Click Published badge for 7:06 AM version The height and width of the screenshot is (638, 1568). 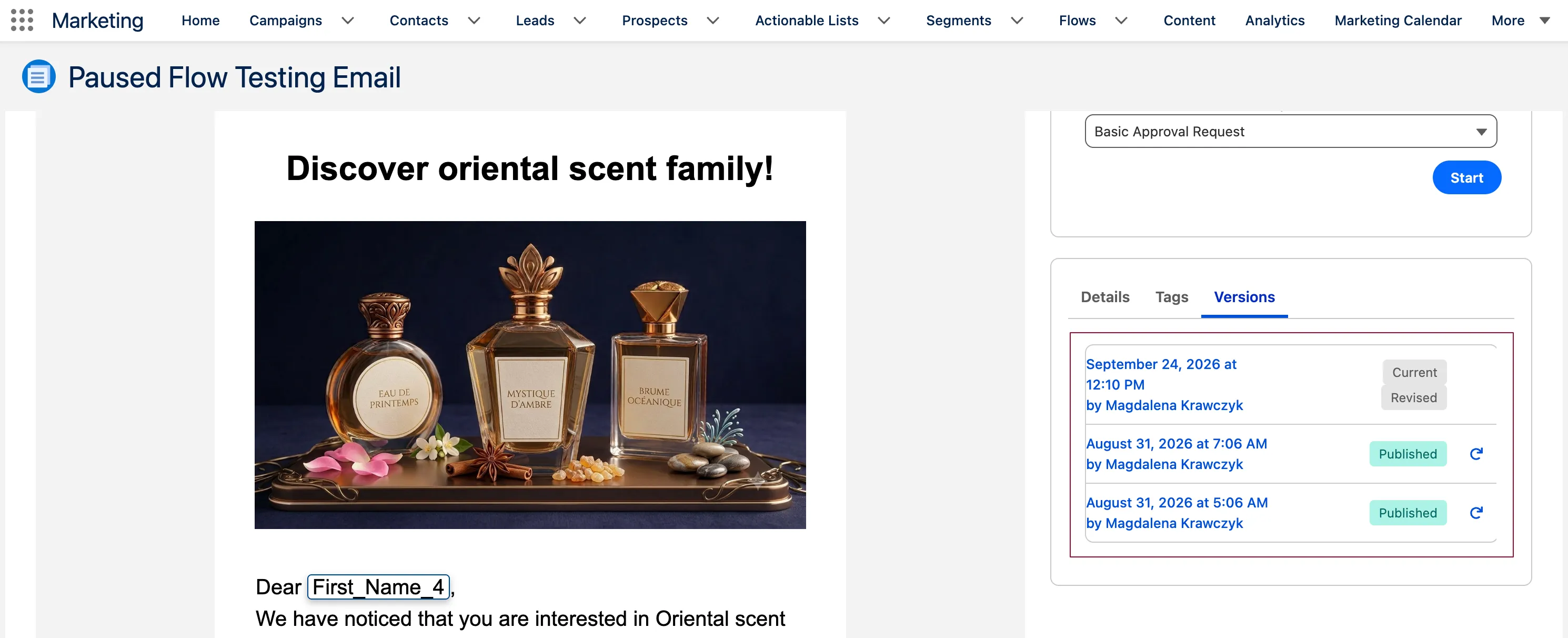click(x=1408, y=454)
